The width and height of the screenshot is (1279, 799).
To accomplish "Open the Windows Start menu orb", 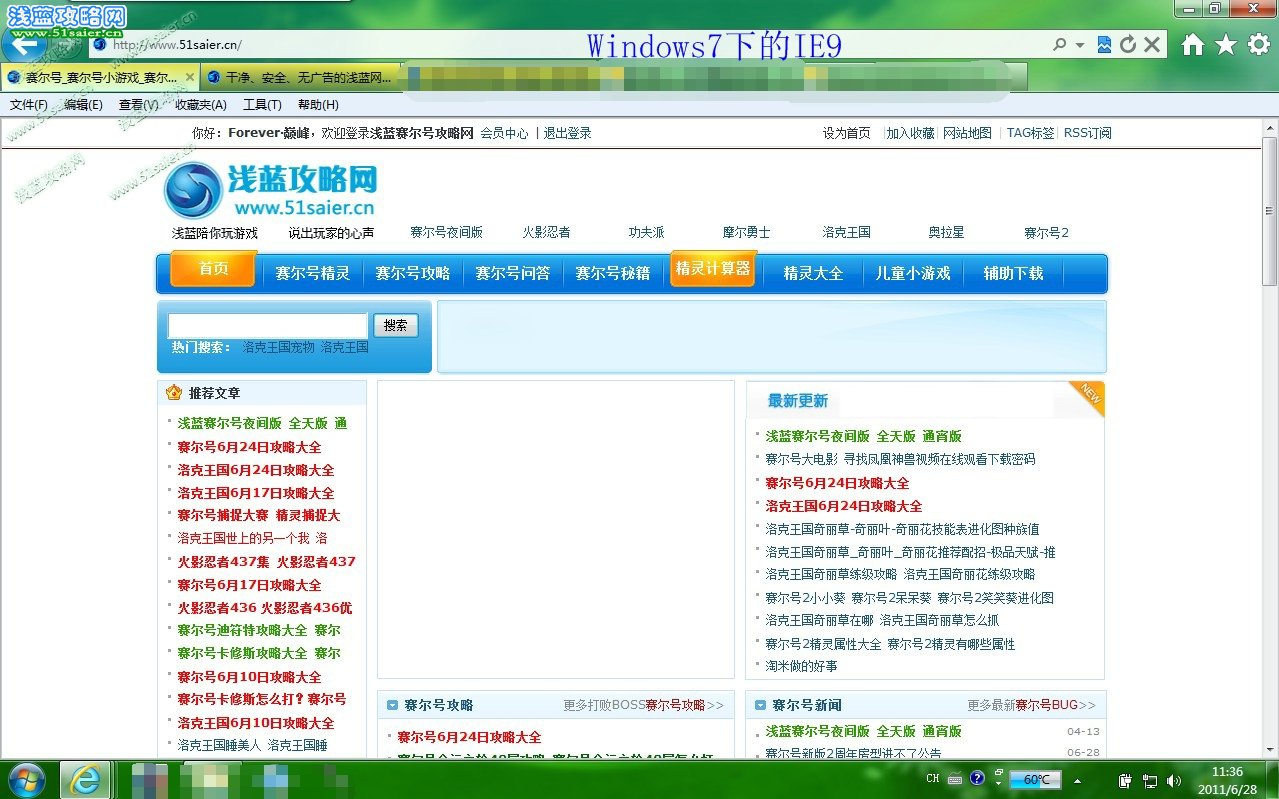I will pyautogui.click(x=27, y=779).
